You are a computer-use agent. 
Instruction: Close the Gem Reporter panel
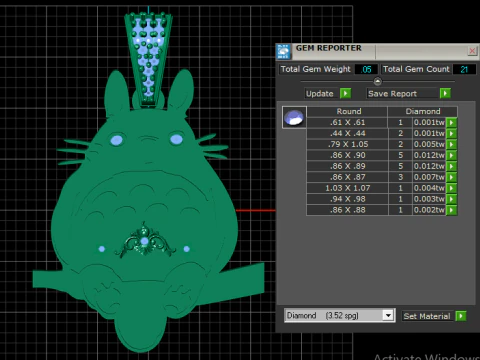tap(472, 51)
